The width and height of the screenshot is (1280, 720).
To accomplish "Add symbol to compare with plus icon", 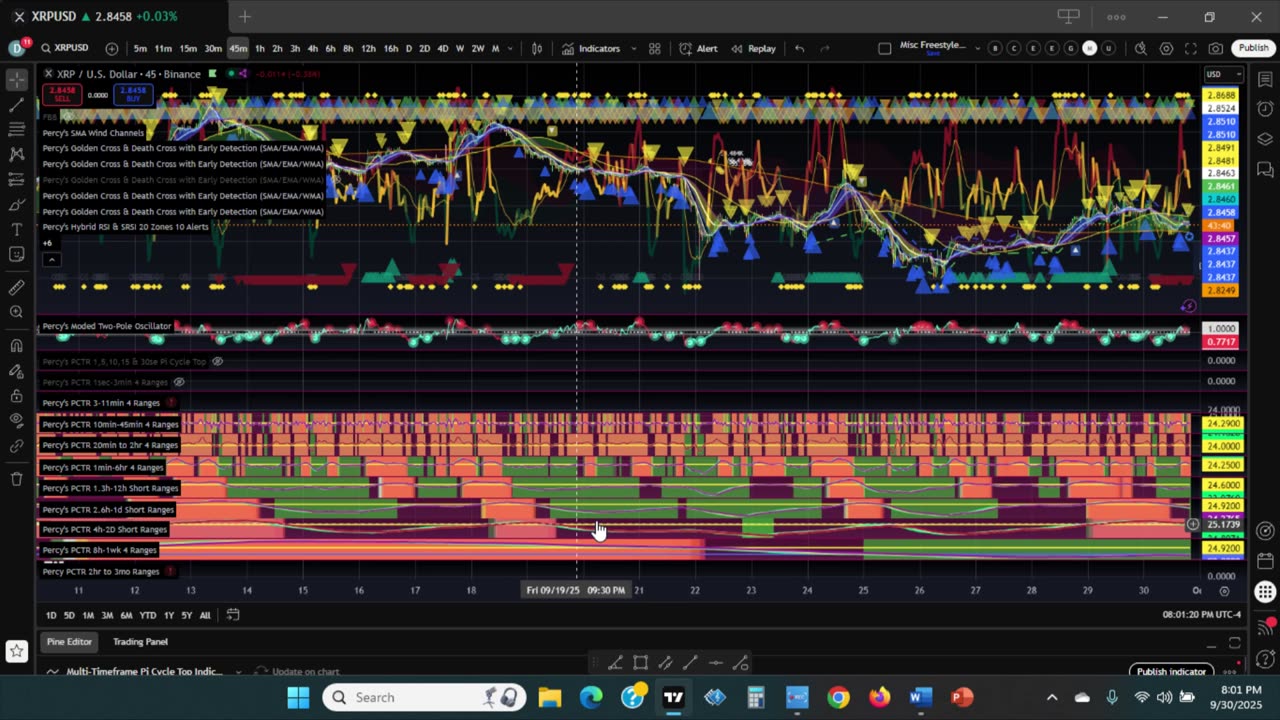I will tap(111, 48).
